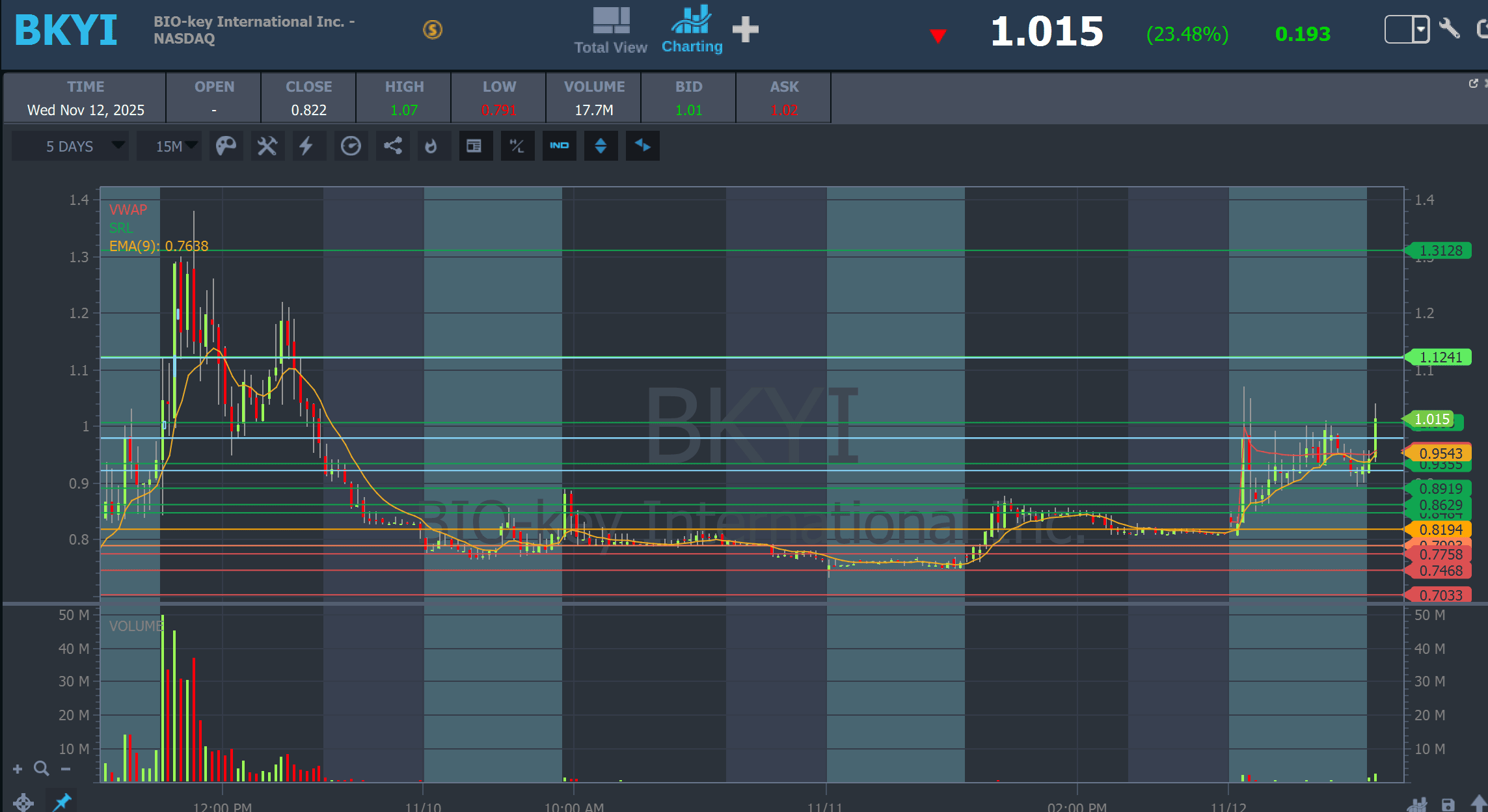Click the share icon in toolbar
This screenshot has width=1488, height=812.
coord(392,146)
